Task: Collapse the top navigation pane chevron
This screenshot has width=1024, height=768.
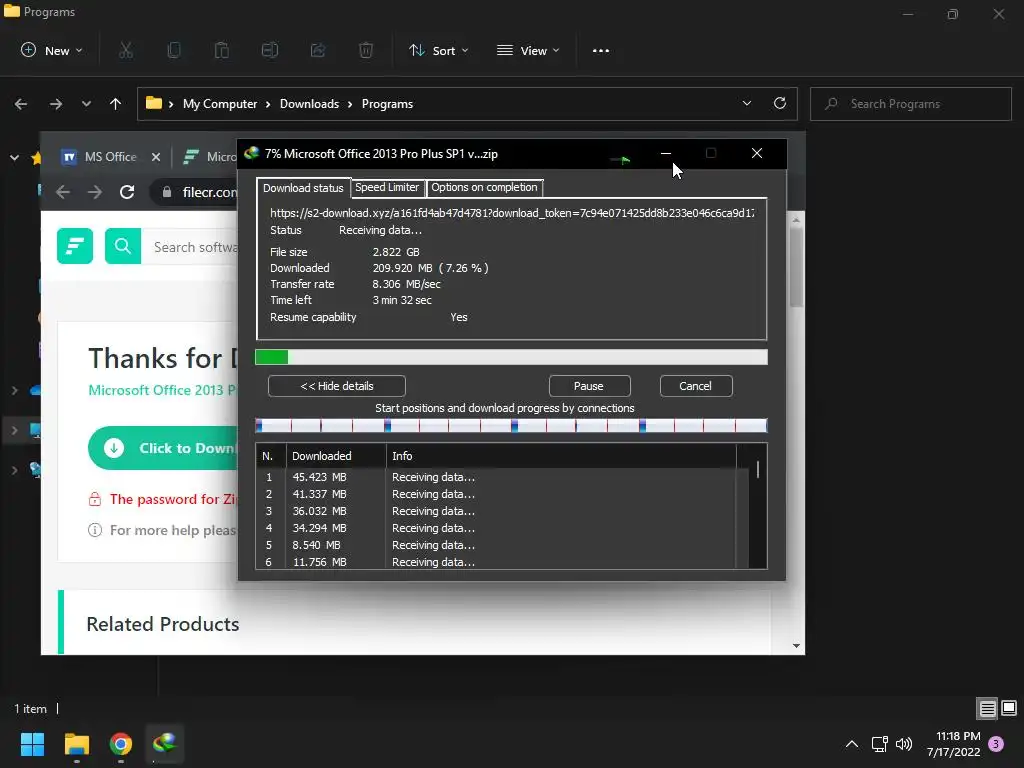Action: pyautogui.click(x=14, y=157)
